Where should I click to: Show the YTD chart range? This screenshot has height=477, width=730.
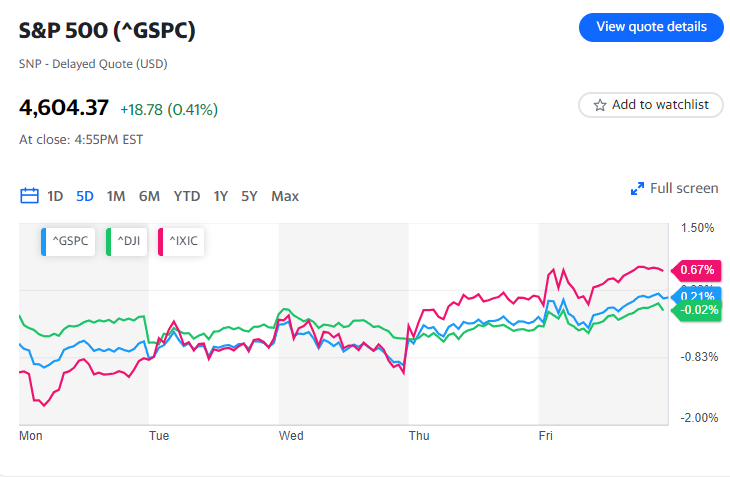187,196
